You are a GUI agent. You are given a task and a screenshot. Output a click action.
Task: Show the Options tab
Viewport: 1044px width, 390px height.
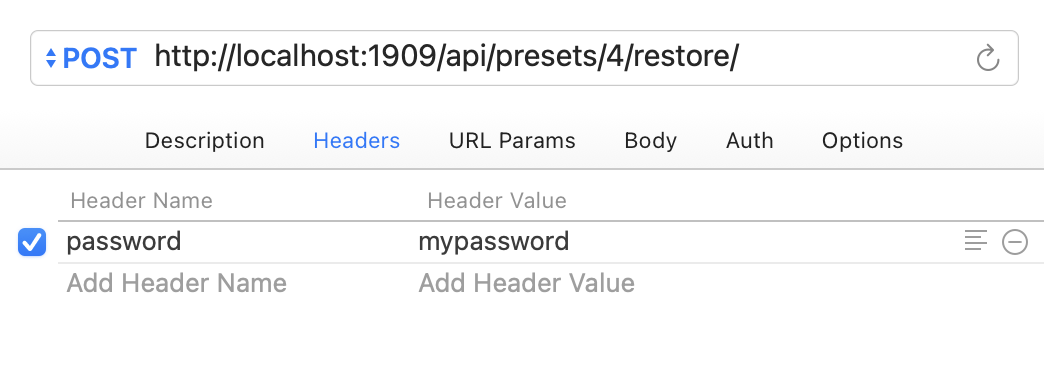(x=862, y=140)
